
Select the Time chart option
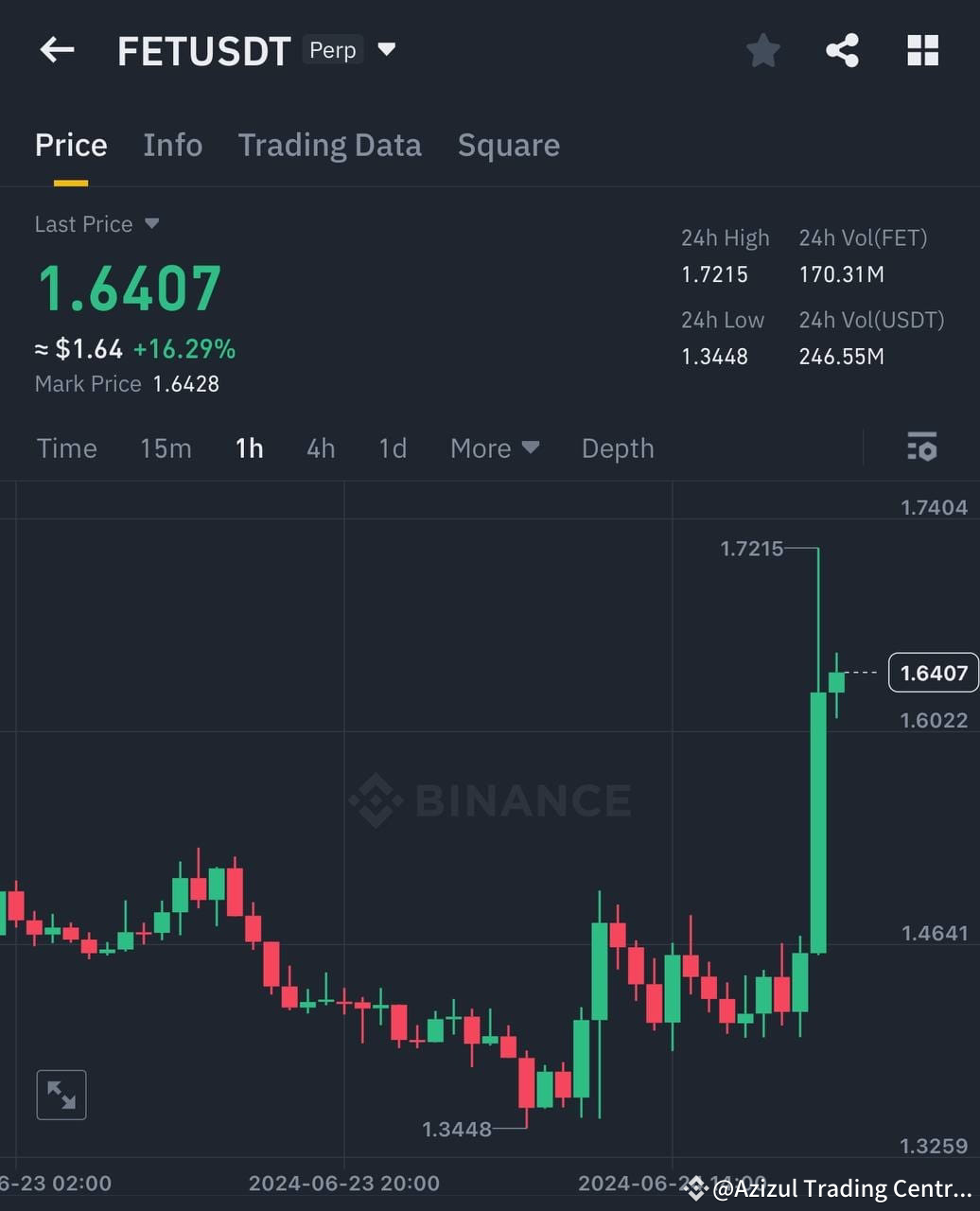pos(66,448)
